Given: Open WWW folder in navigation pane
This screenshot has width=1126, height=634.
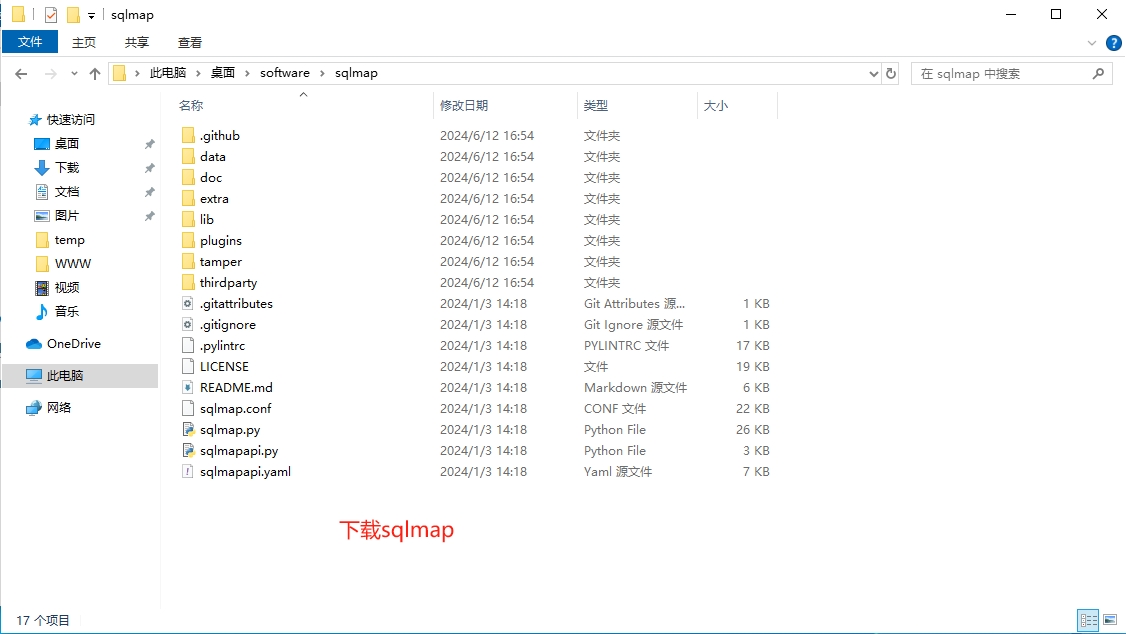Looking at the screenshot, I should [x=73, y=264].
